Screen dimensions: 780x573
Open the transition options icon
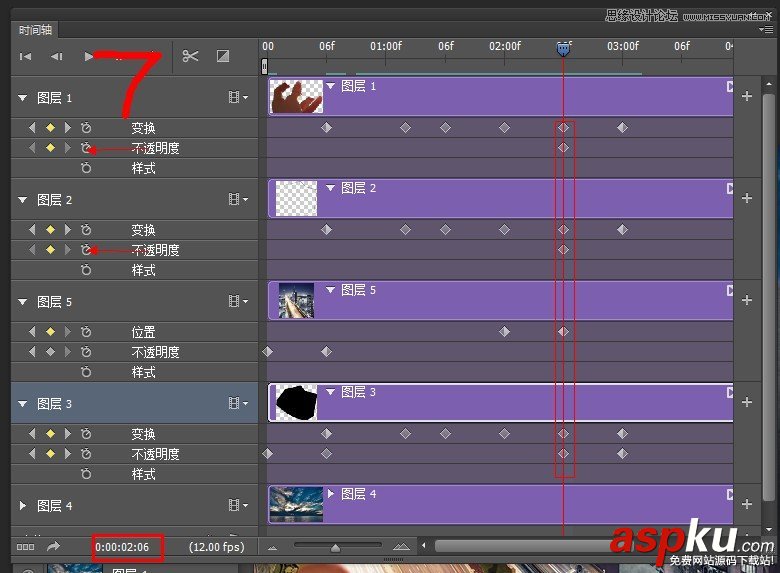click(223, 56)
